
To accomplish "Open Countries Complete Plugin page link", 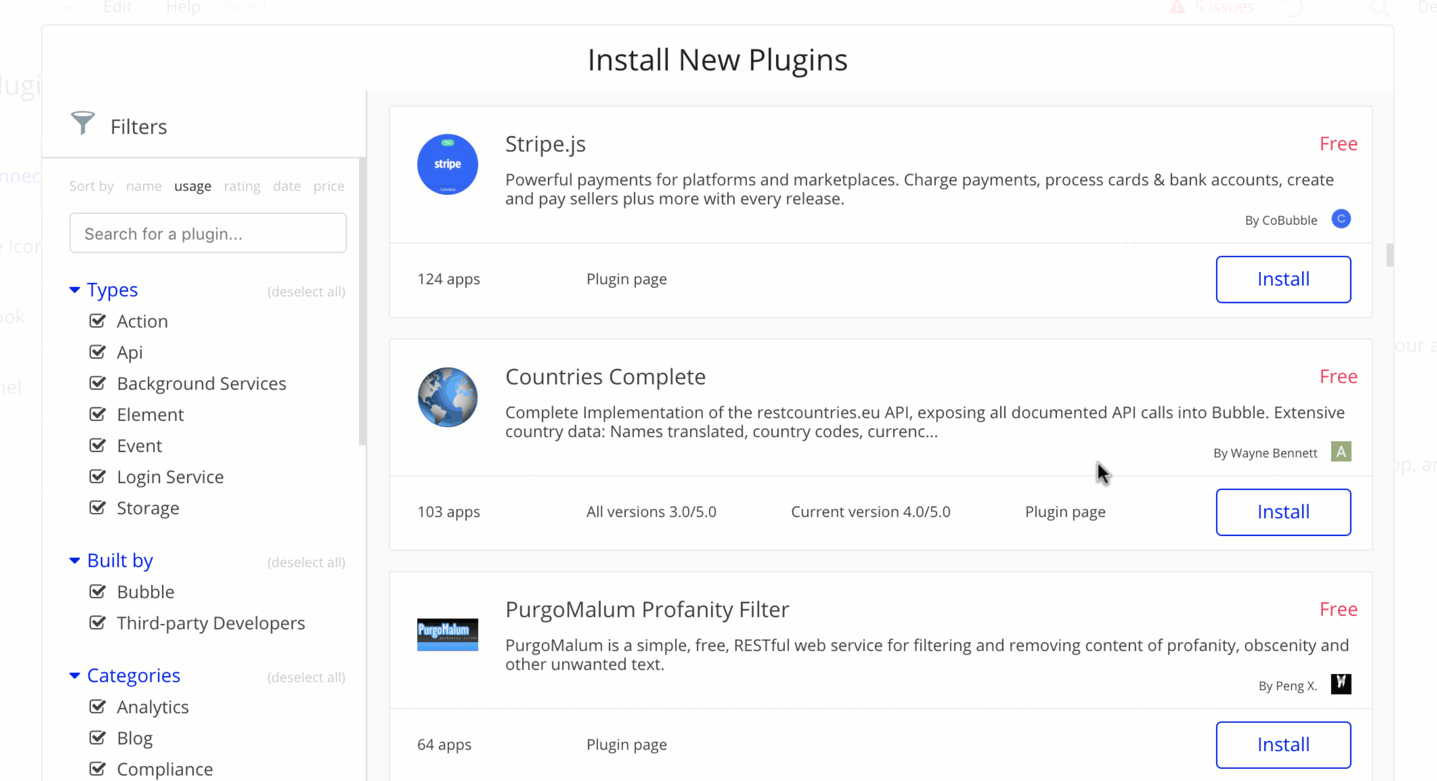I will click(x=1065, y=512).
